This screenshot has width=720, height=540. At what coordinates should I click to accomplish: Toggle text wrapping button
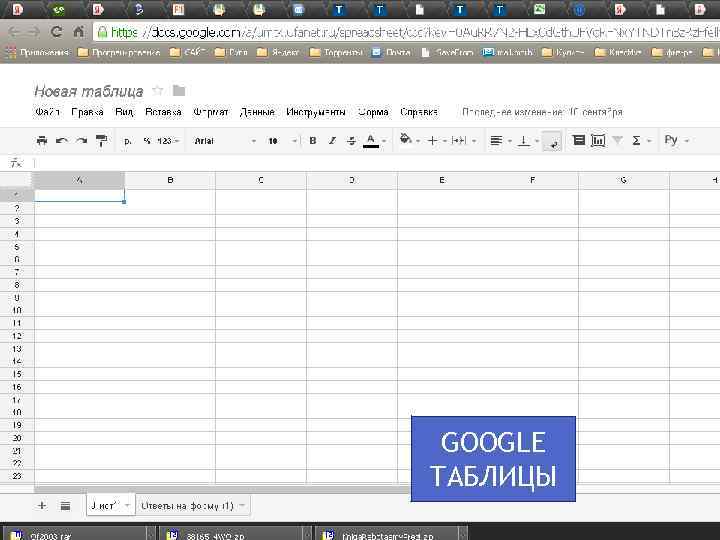(x=552, y=141)
